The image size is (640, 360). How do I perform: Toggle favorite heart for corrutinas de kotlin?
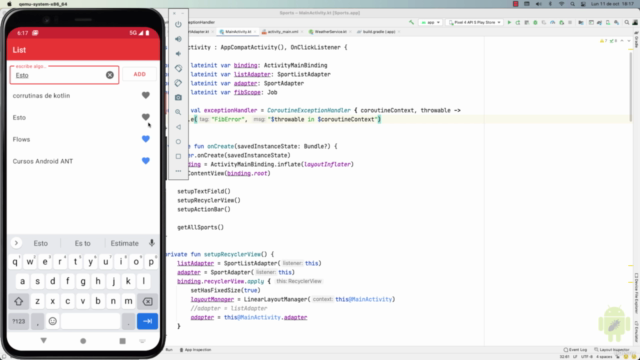[x=146, y=95]
